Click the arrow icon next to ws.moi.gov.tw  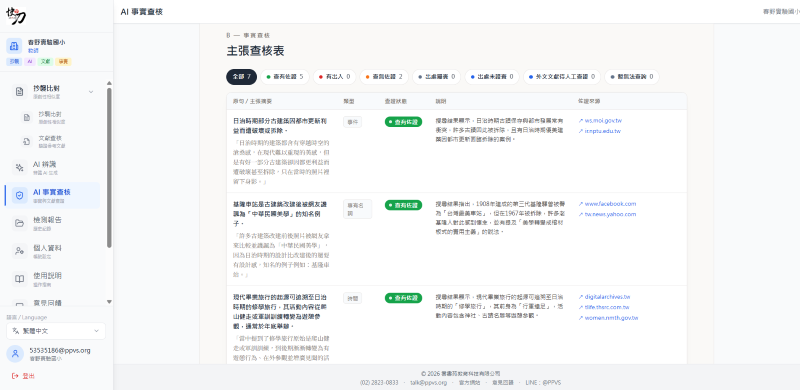(581, 120)
